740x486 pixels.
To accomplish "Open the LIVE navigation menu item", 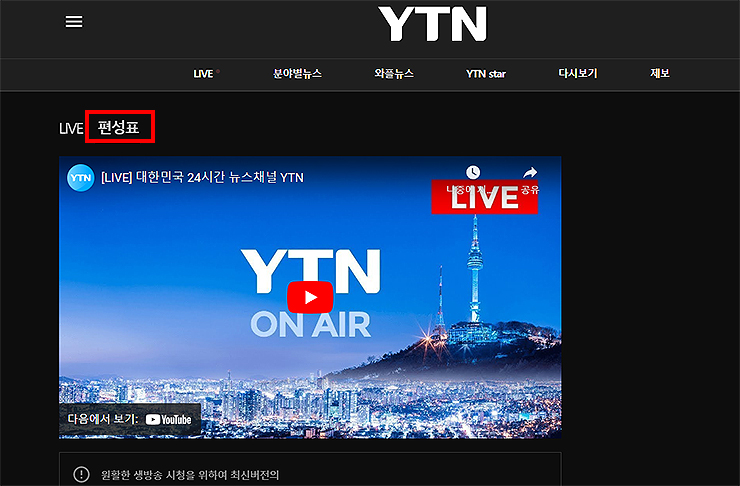I will point(203,74).
